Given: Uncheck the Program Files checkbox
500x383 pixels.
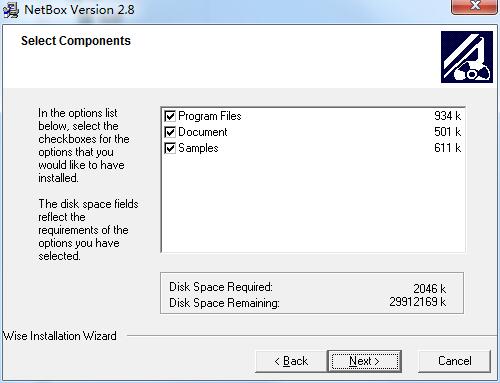Looking at the screenshot, I should 170,116.
